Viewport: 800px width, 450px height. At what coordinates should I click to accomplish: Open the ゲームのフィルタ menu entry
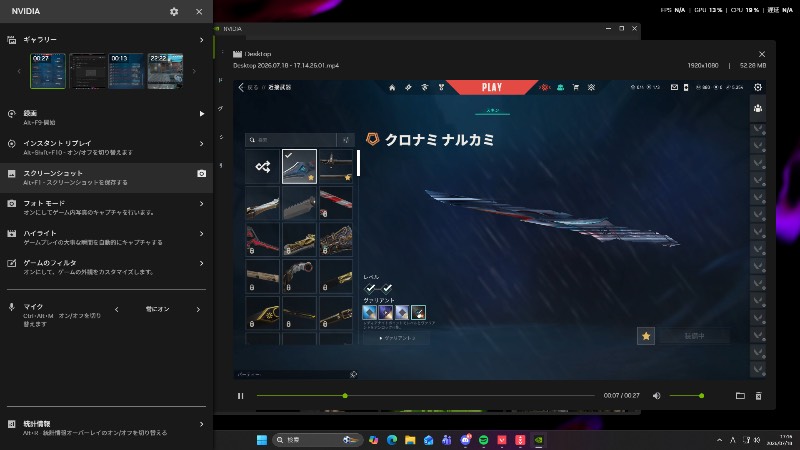tap(106, 267)
